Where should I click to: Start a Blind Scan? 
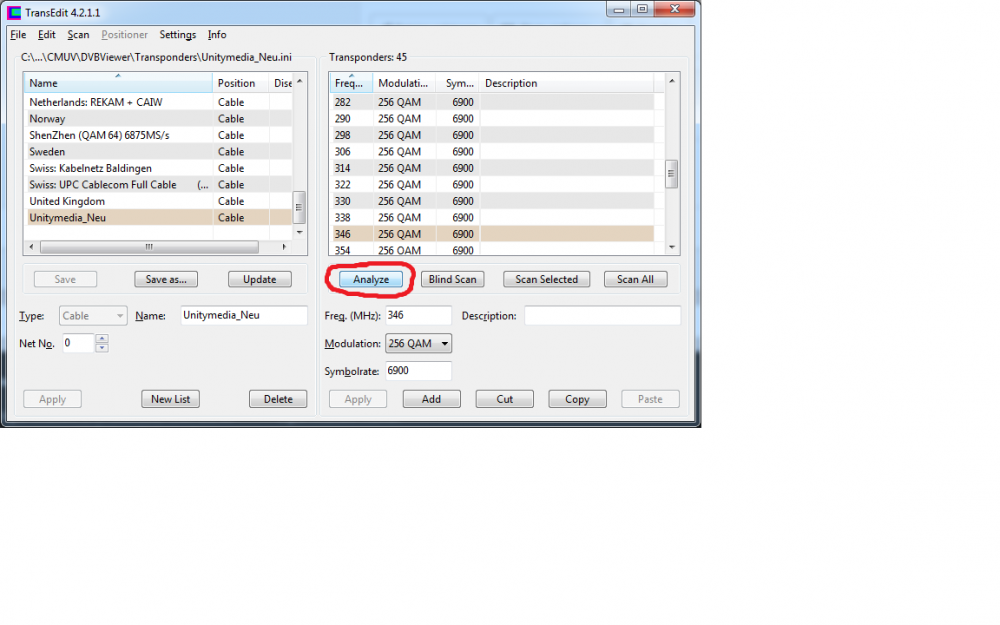tap(452, 280)
